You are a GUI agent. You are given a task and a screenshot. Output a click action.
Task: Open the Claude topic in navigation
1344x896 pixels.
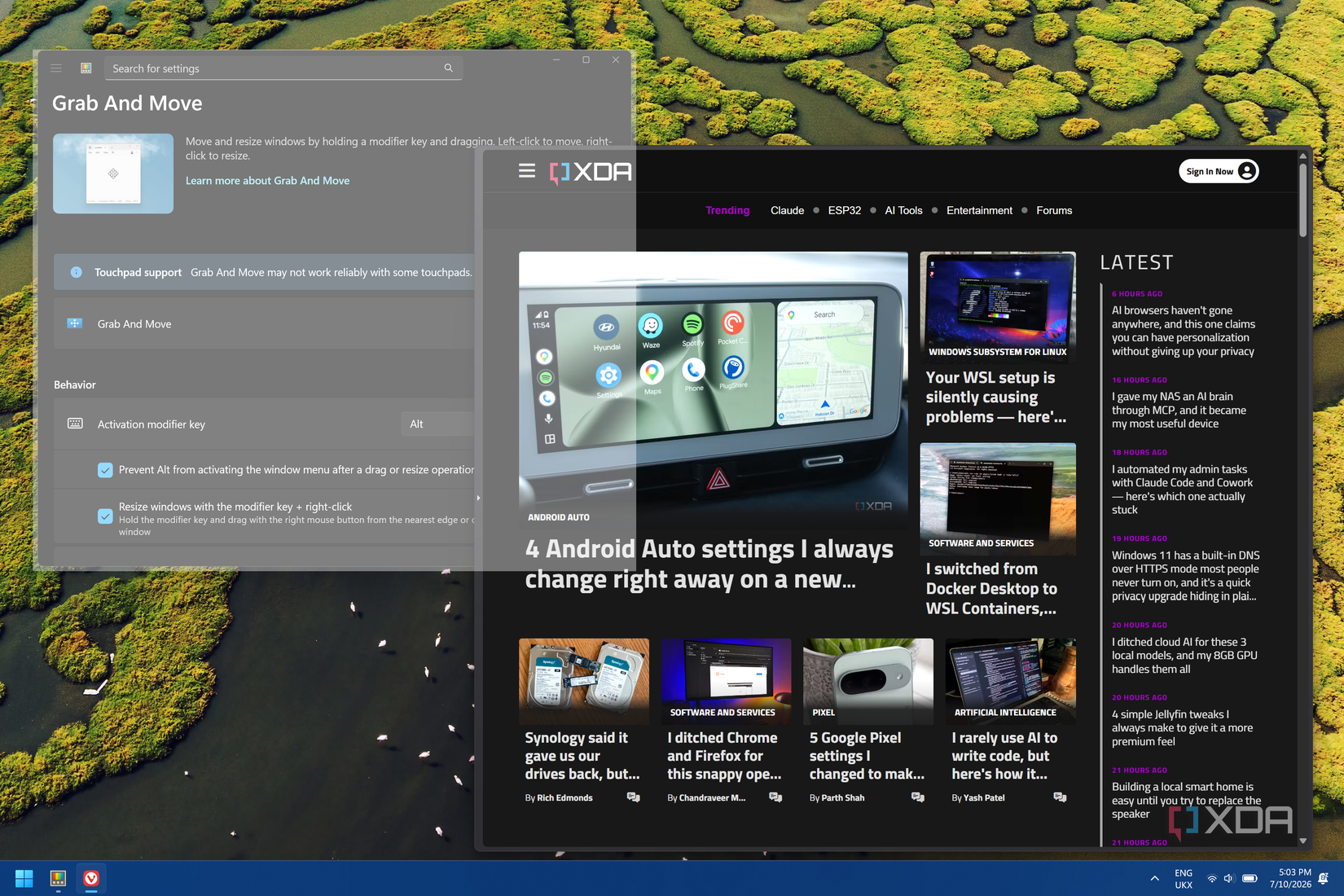(787, 210)
